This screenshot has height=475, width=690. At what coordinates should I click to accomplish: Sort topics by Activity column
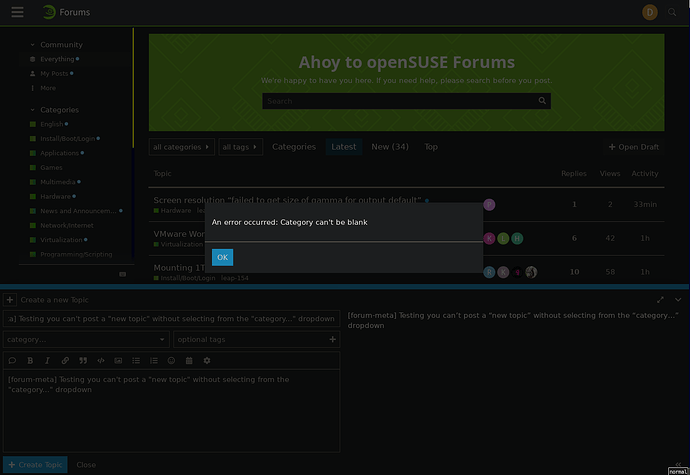[x=645, y=173]
